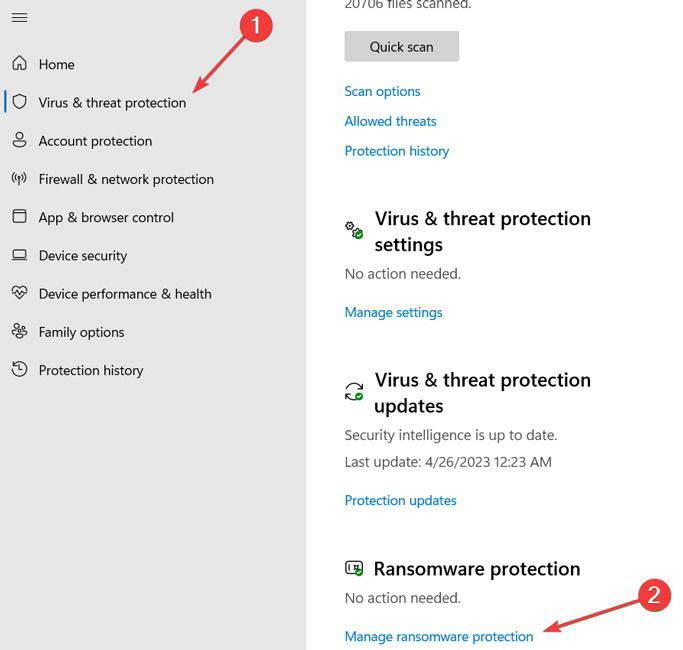Click the shield icon for Virus protection
683x650 pixels.
click(20, 102)
